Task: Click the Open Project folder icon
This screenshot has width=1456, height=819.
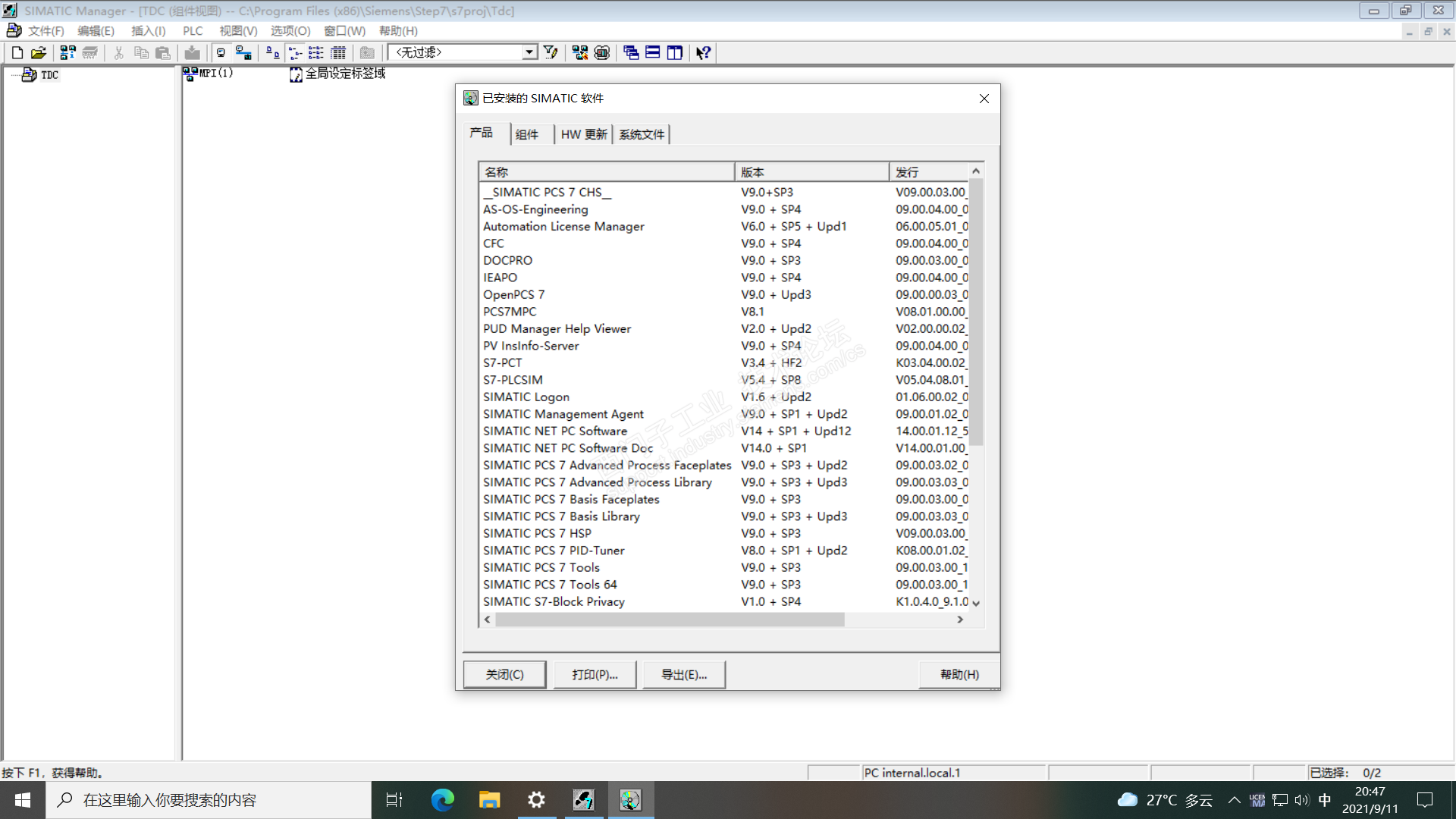Action: click(x=39, y=52)
